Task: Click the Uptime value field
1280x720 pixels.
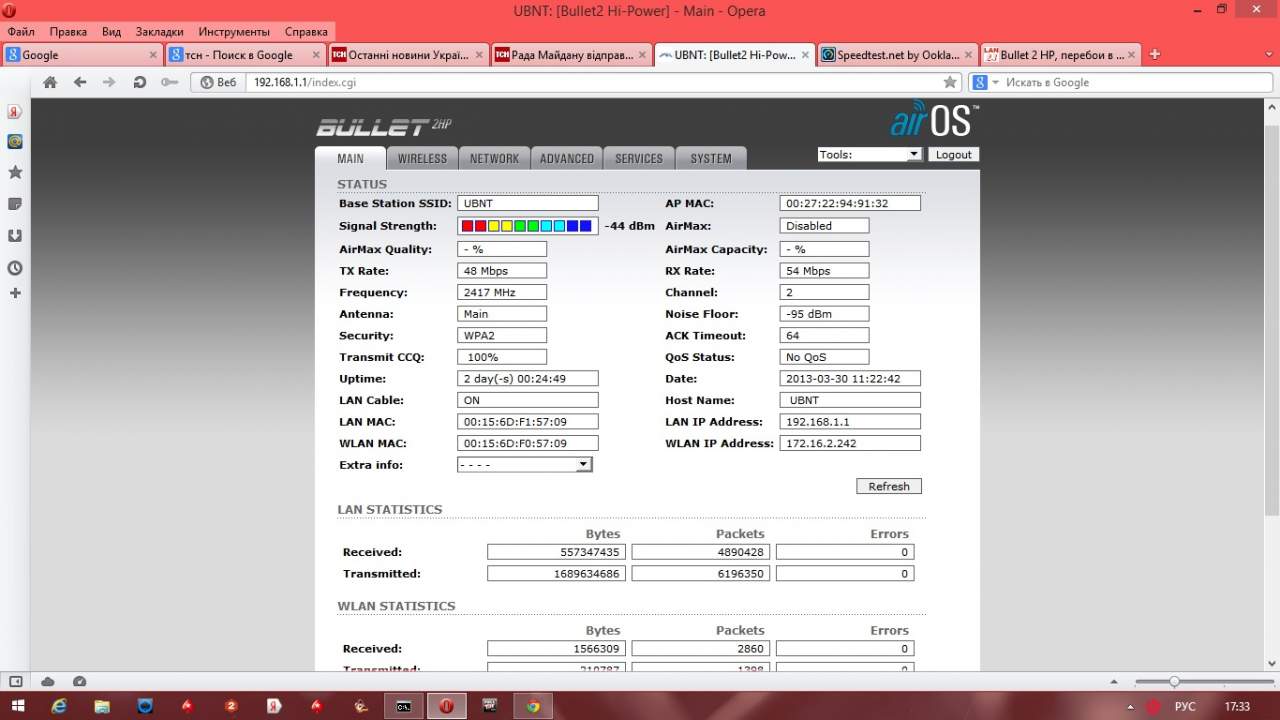Action: click(x=528, y=379)
